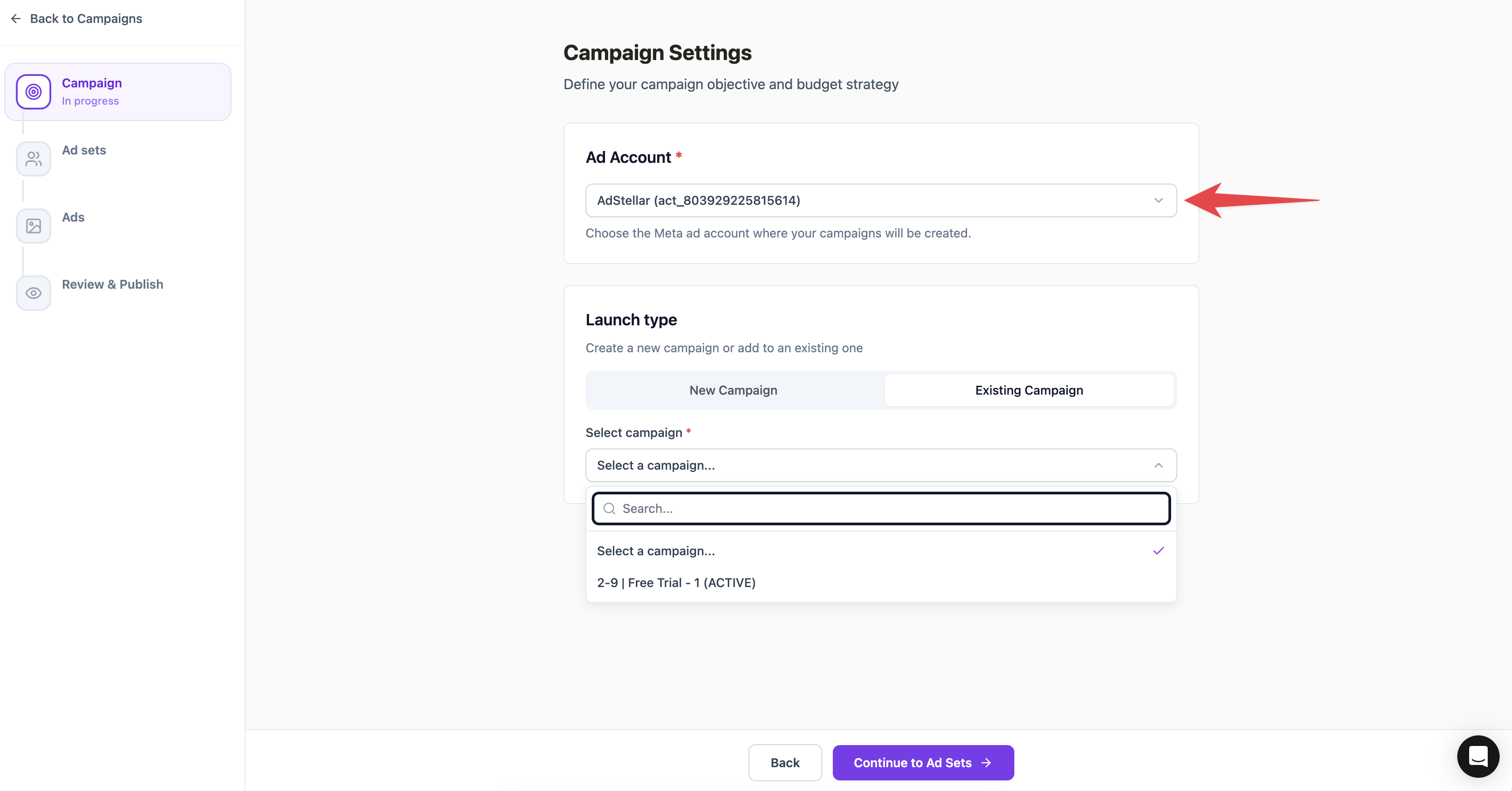The width and height of the screenshot is (1512, 791).
Task: Open Review & Publish step in sidebar
Action: click(x=112, y=285)
